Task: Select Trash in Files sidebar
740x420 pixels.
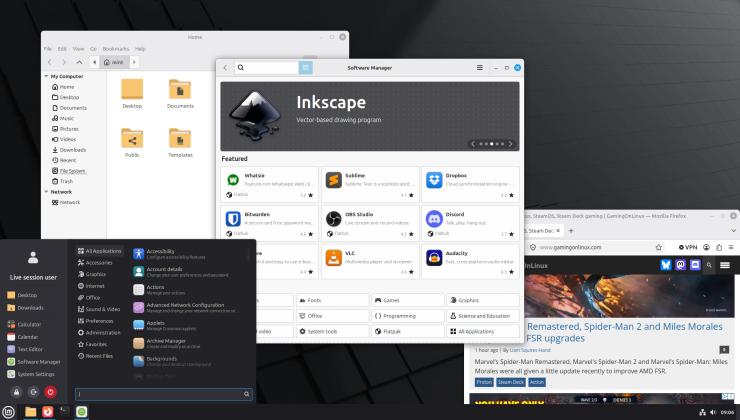Action: tap(62, 181)
